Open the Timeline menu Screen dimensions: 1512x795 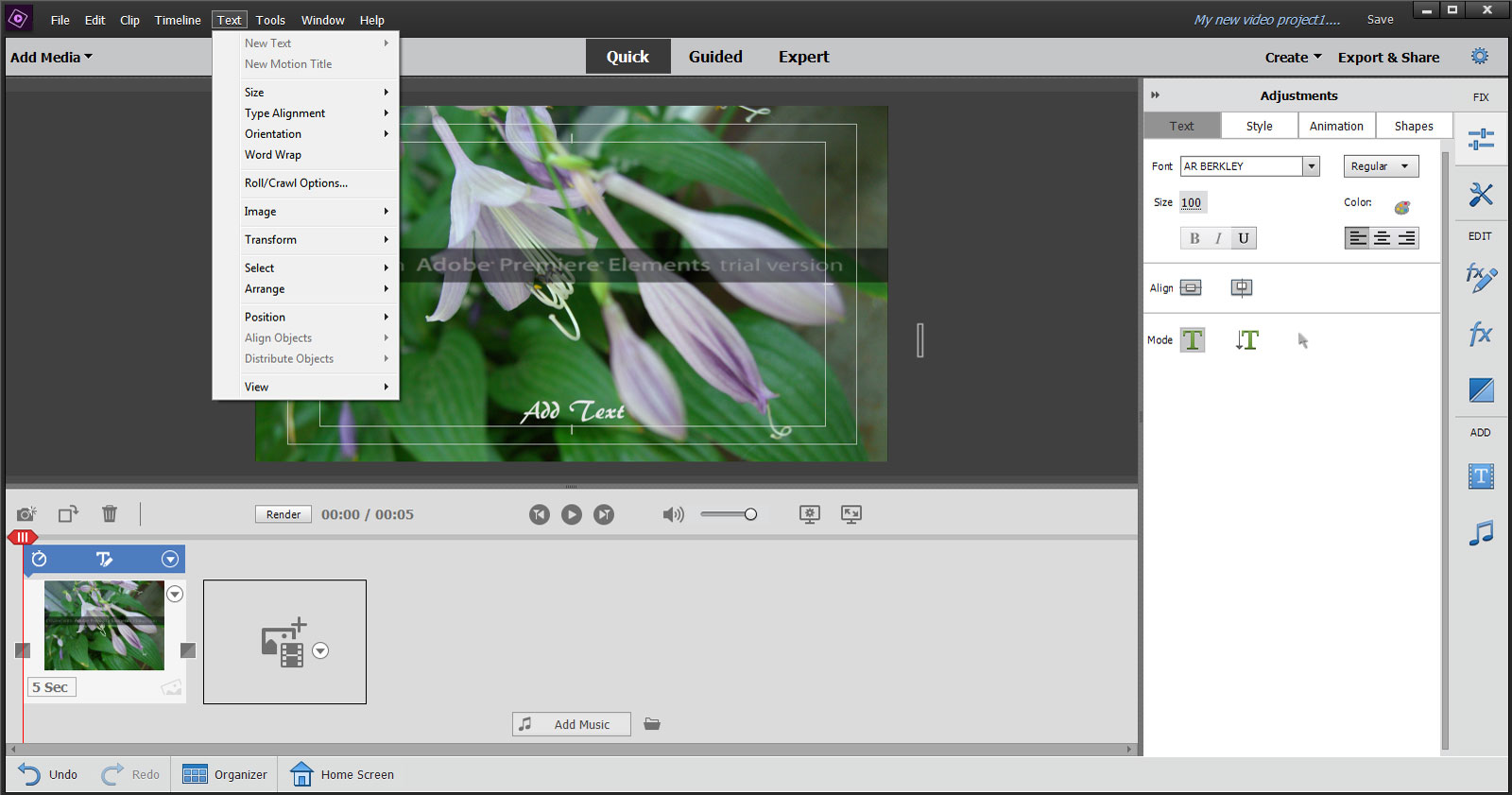point(178,20)
